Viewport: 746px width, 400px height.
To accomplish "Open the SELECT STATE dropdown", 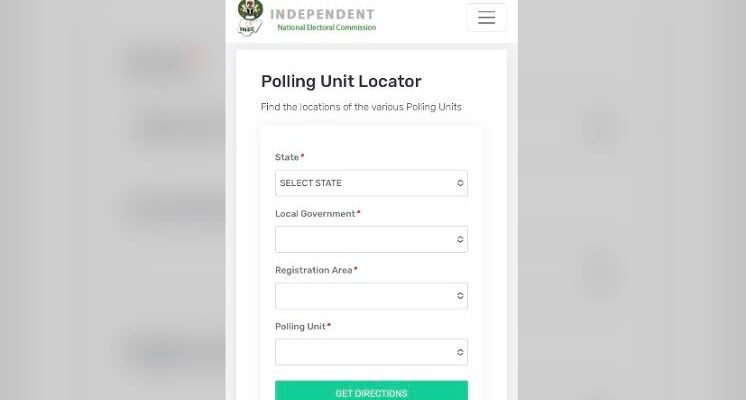I will point(371,183).
